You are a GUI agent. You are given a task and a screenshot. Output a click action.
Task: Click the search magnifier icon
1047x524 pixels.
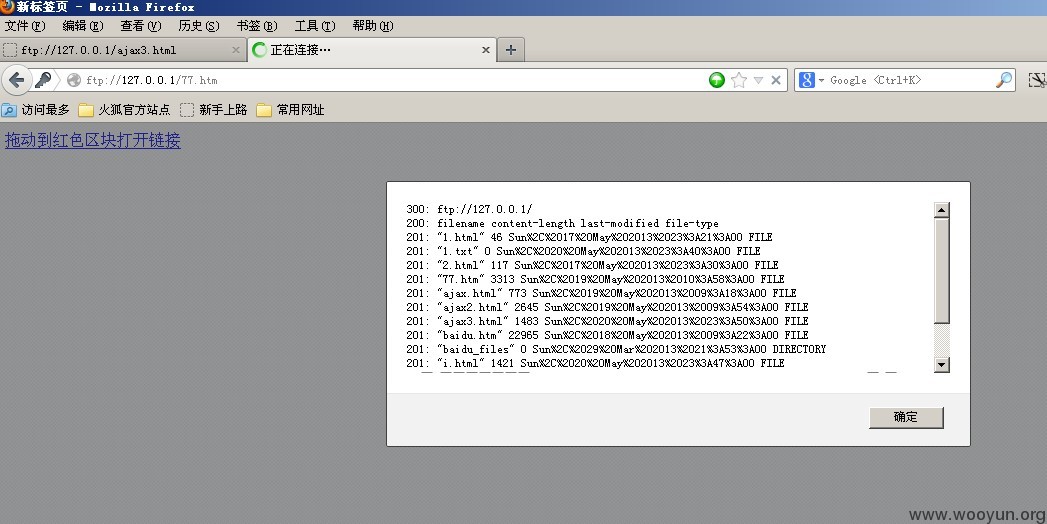point(1004,80)
